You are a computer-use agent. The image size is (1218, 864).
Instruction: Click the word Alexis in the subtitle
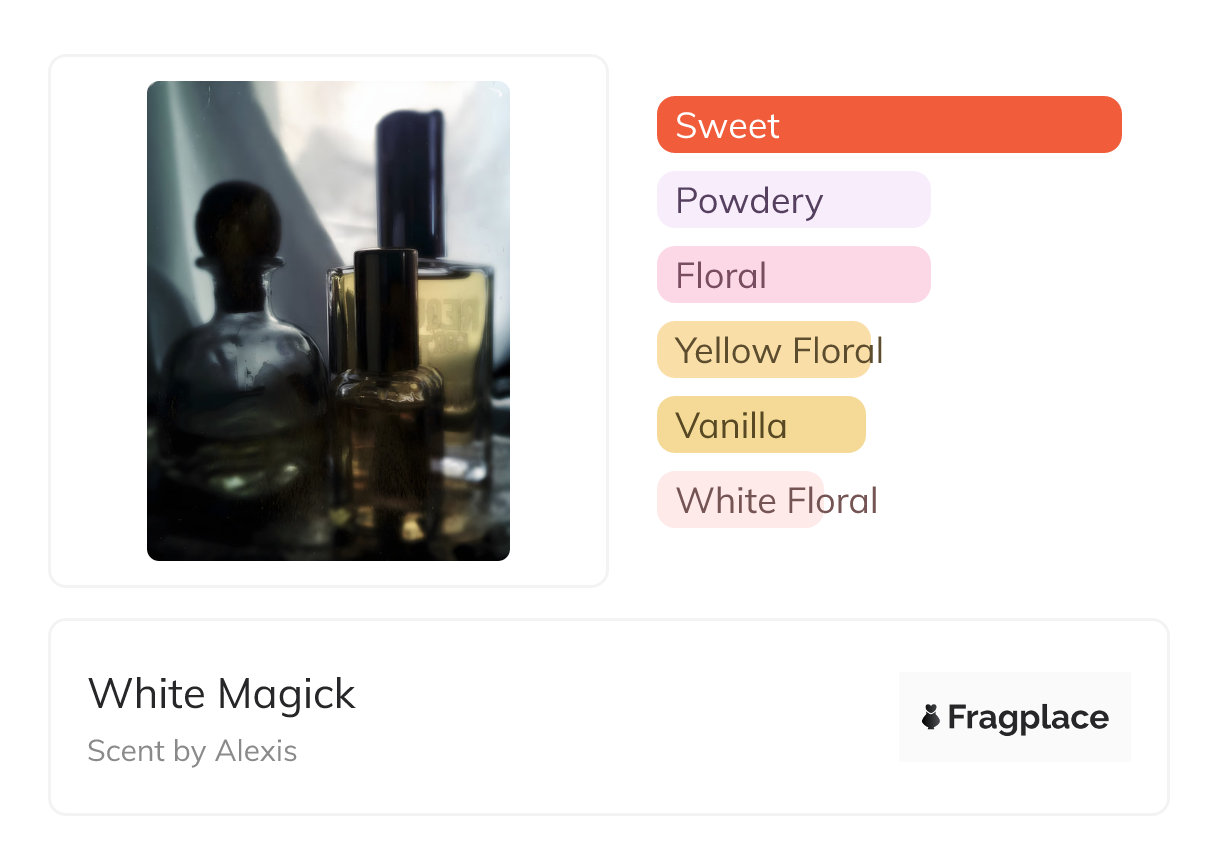coord(256,751)
